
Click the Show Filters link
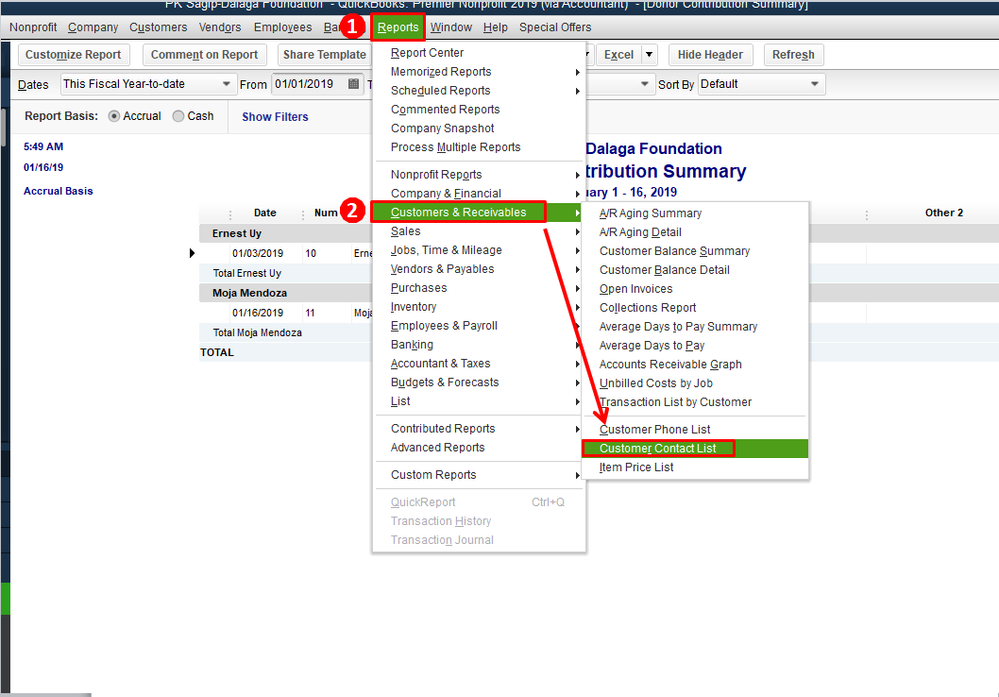coord(275,117)
